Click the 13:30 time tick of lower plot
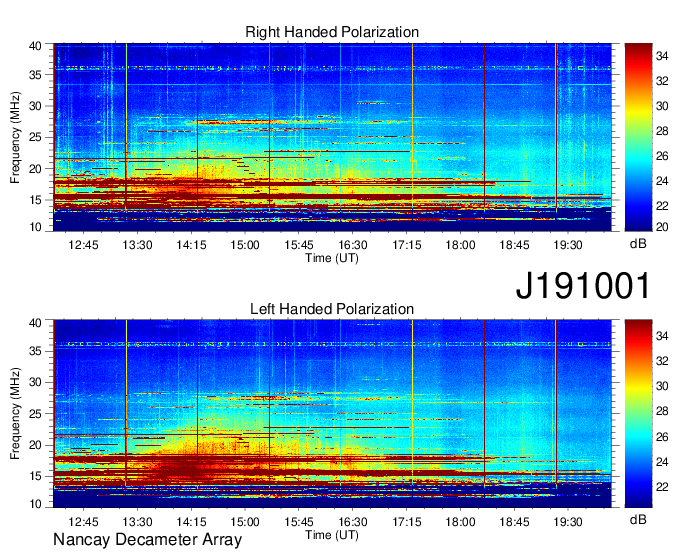Viewport: 680px width, 552px height. pos(137,522)
